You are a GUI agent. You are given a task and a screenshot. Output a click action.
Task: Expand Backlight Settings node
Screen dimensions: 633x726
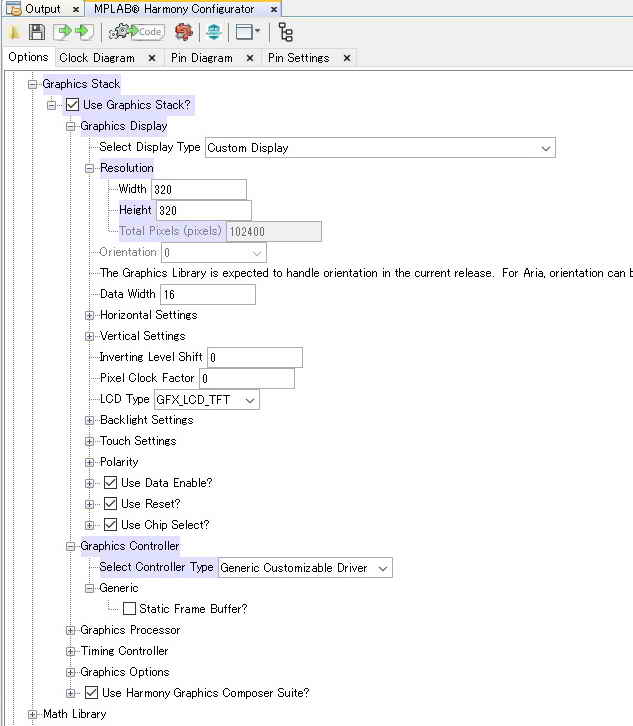click(x=89, y=420)
